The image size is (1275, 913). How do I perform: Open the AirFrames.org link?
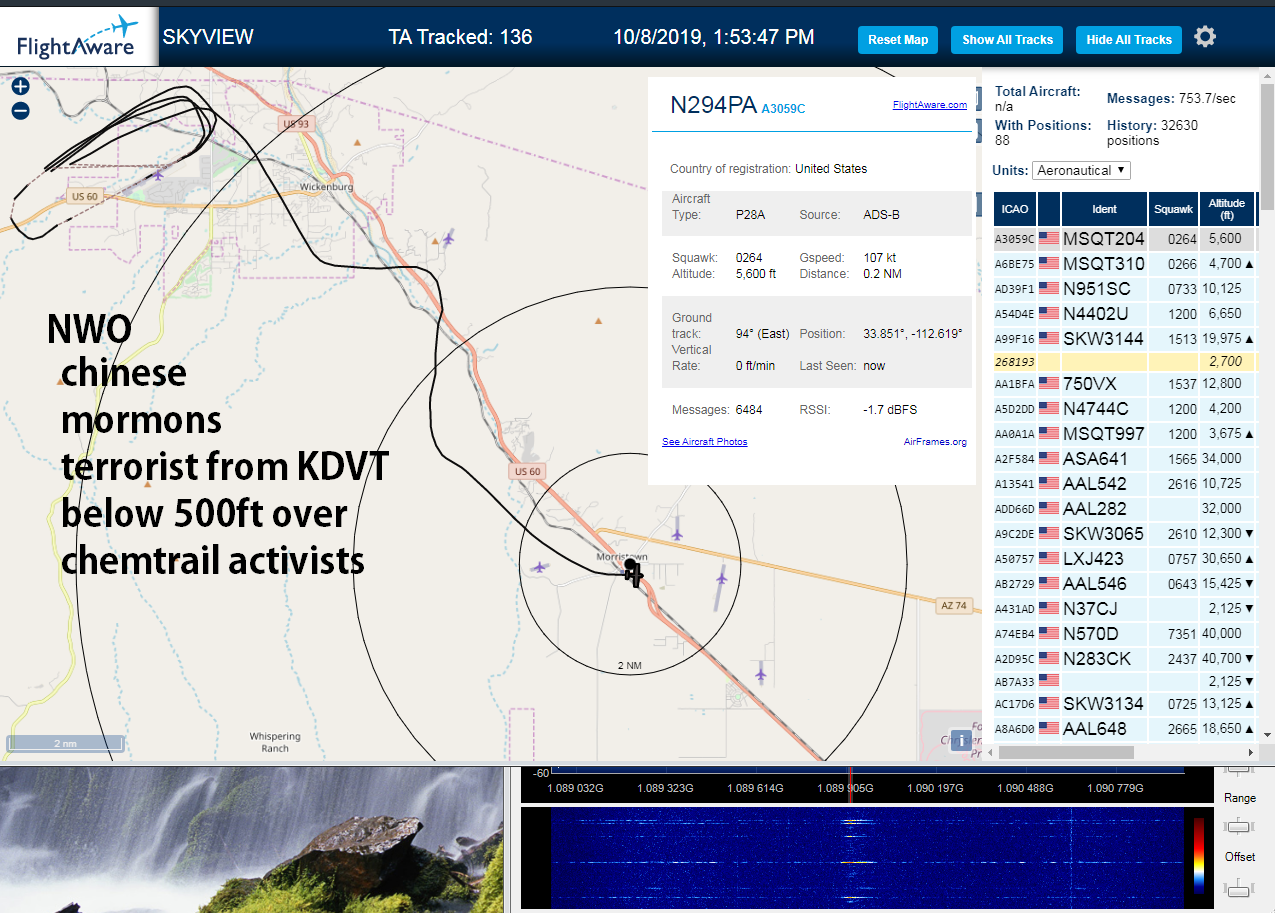point(935,442)
